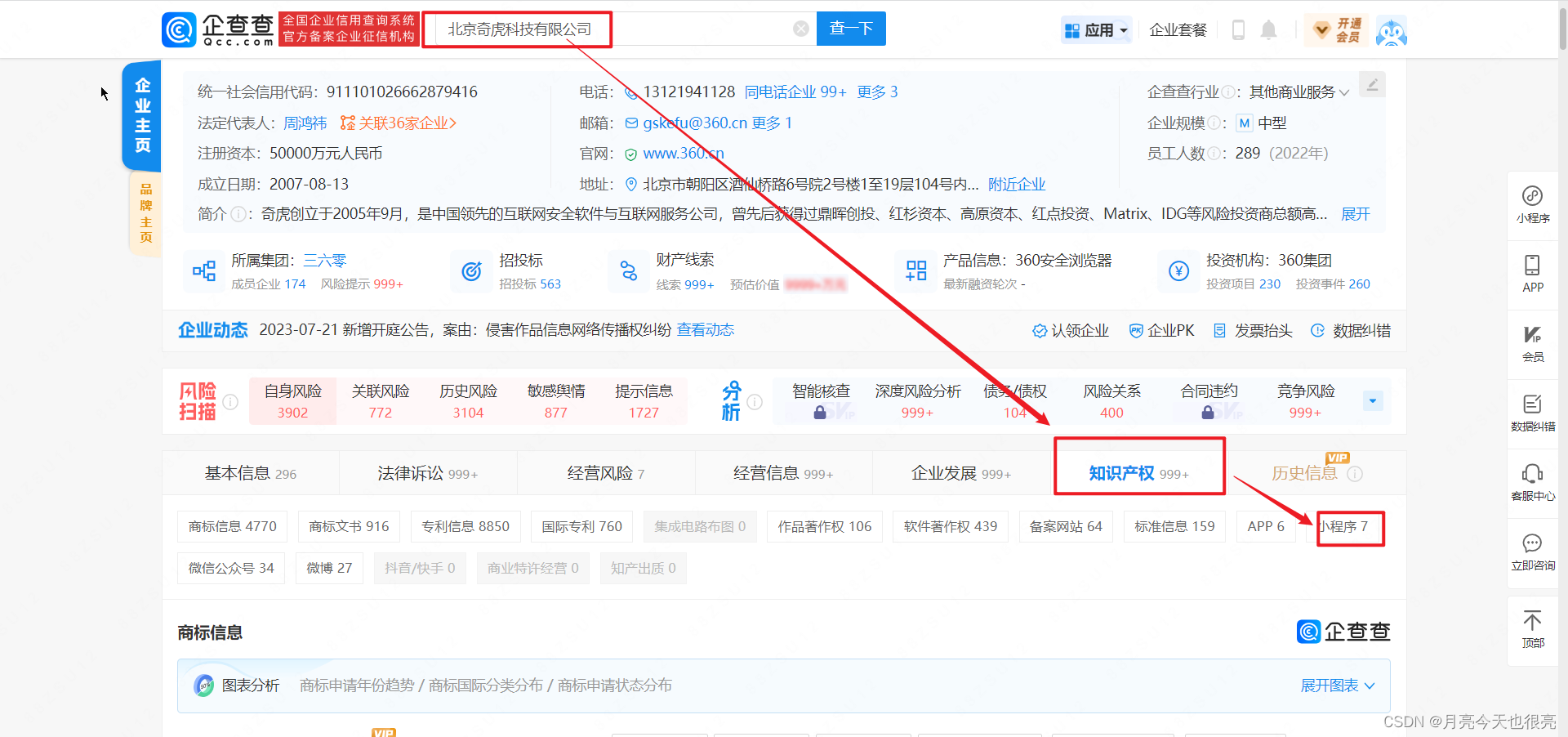Open website www.360.cn link
1568x737 pixels.
tap(684, 153)
